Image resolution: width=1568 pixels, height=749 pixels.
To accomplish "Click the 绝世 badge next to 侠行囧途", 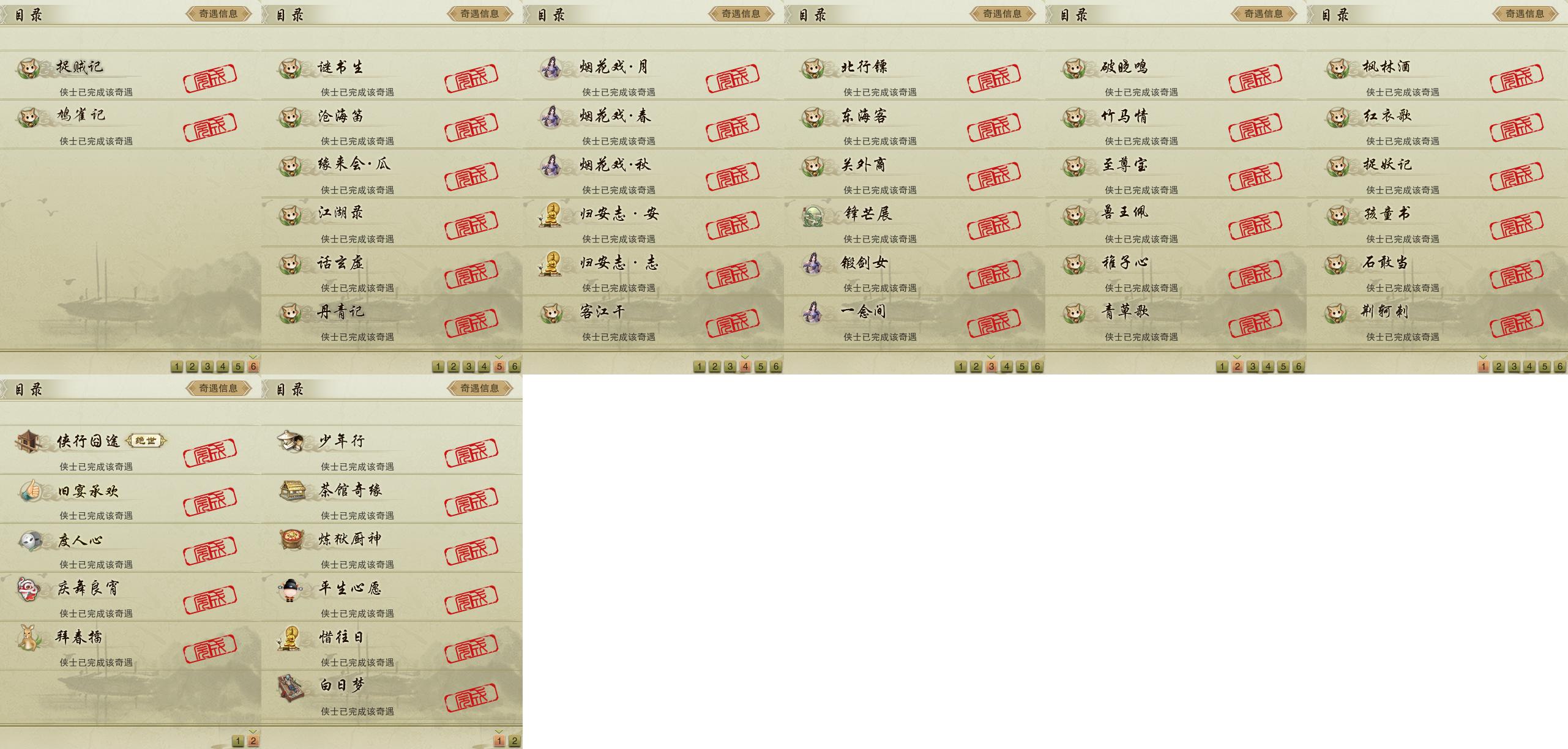I will click(146, 441).
